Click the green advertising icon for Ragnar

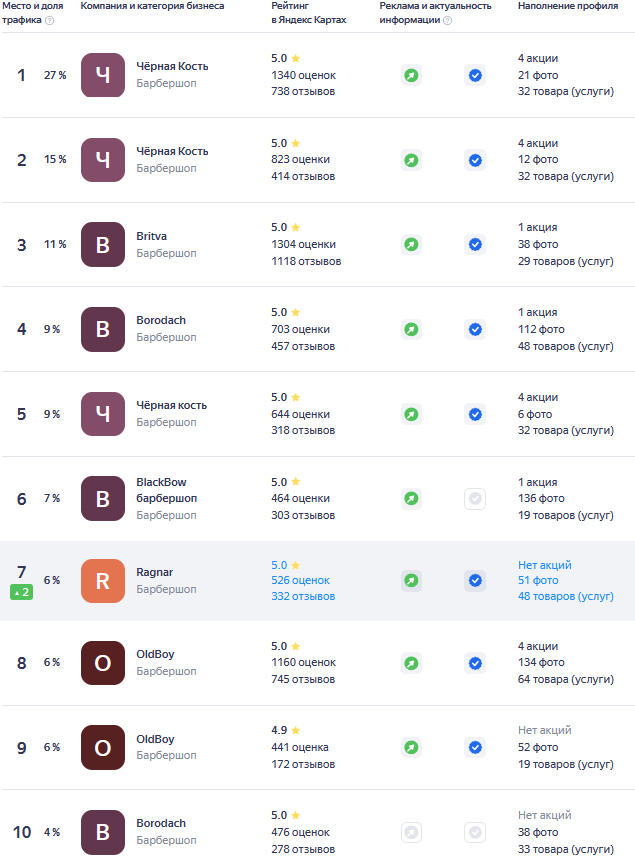[411, 581]
